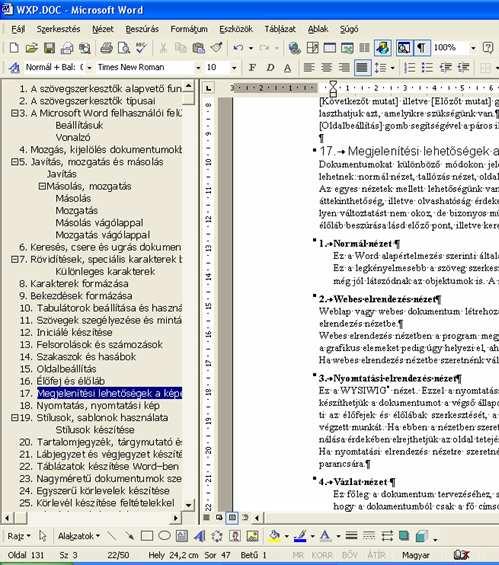
Task: Select the Oval drawing tool
Action: pos(164,536)
